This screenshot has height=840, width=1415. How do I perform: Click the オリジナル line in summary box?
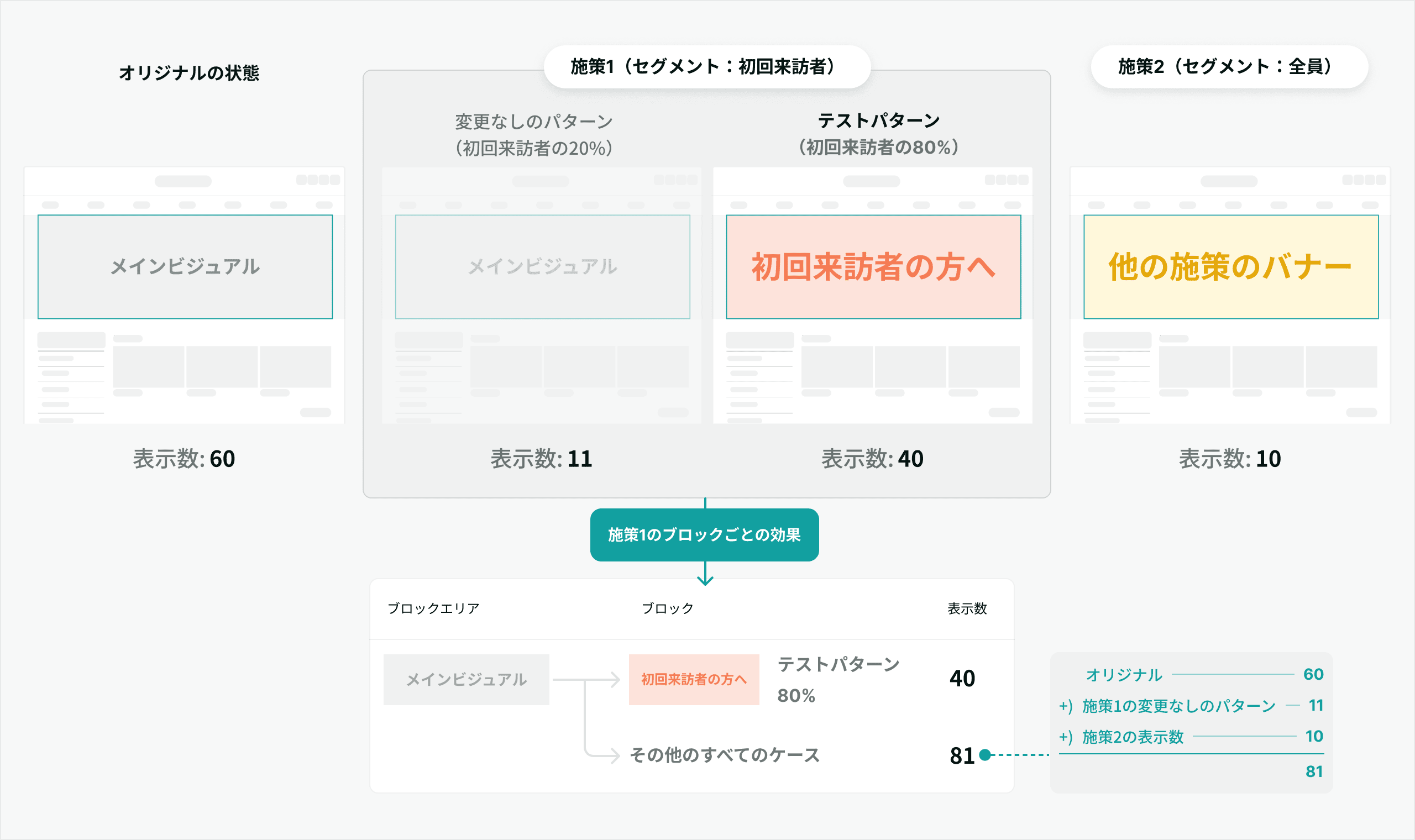tap(1124, 675)
